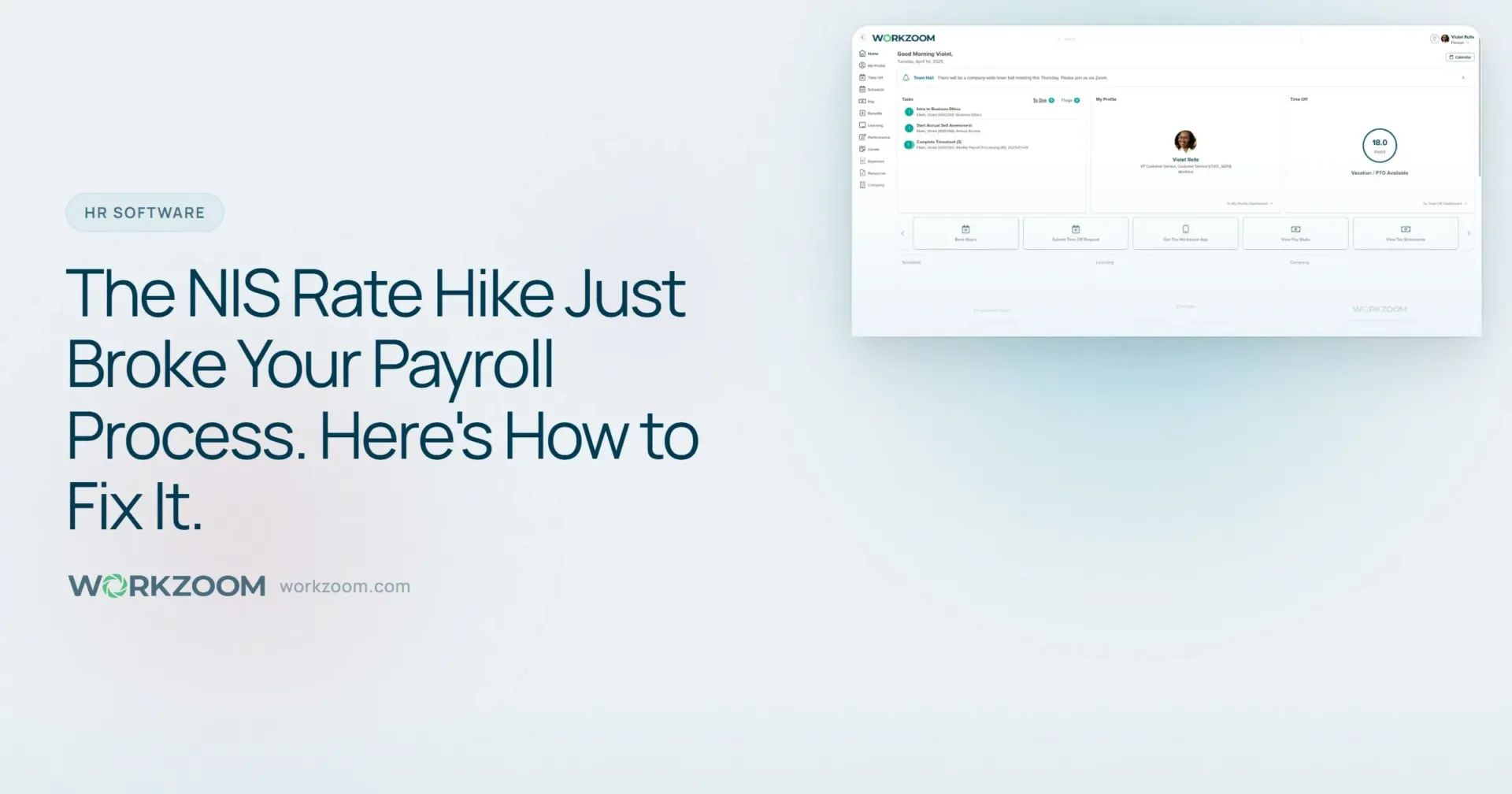Open the My Profile sidebar icon

[x=862, y=65]
